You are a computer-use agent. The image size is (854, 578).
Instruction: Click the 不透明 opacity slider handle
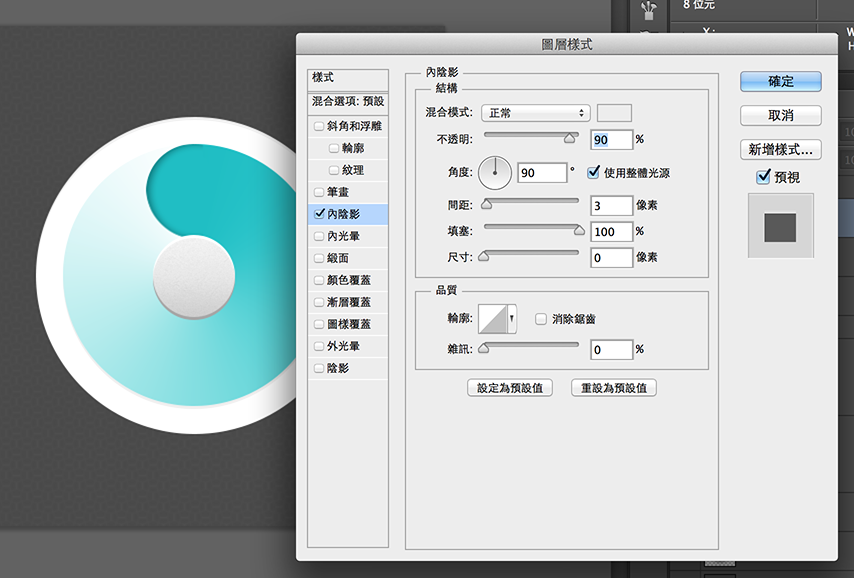(570, 139)
